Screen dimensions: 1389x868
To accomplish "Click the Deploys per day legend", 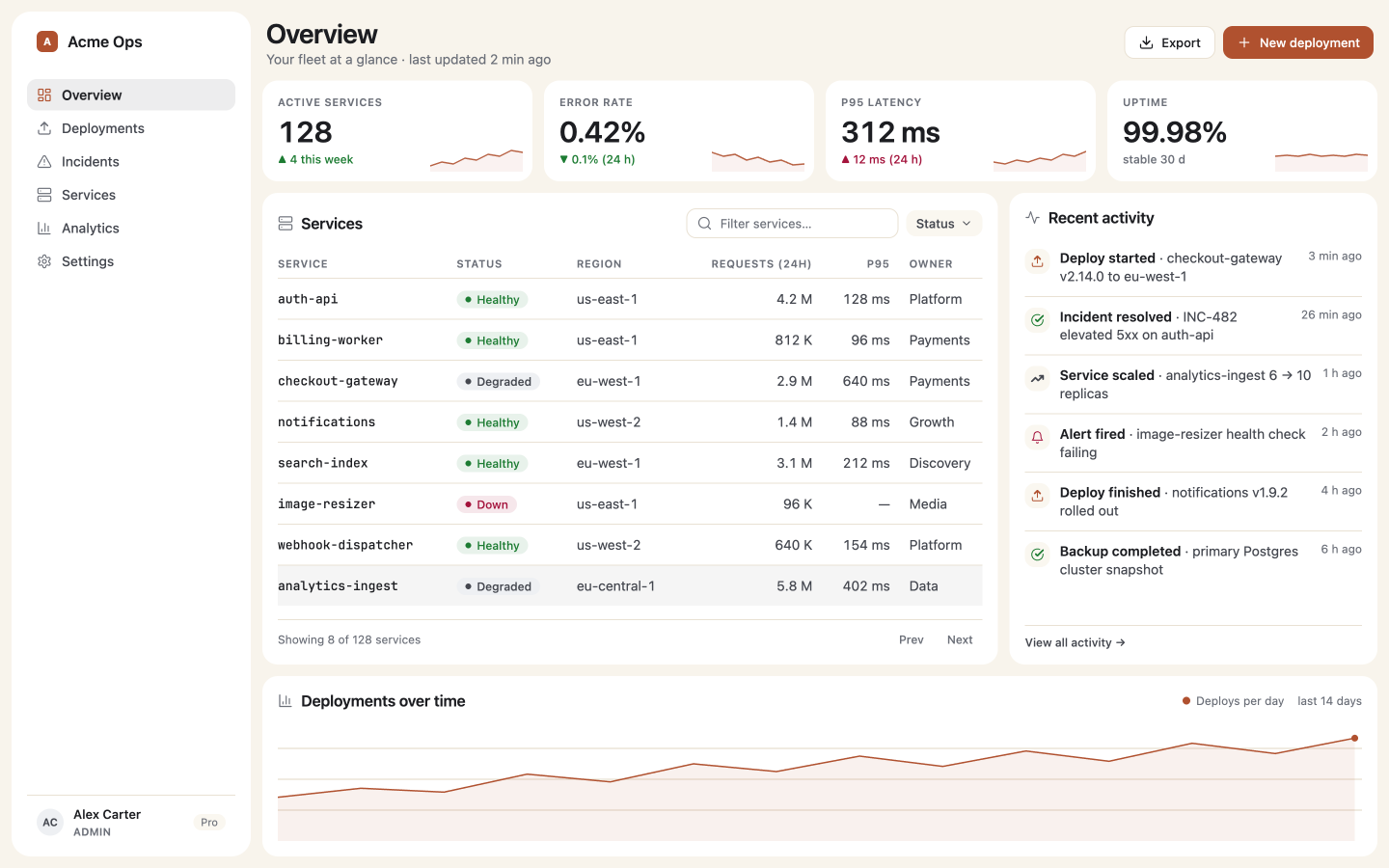I will (x=1233, y=701).
